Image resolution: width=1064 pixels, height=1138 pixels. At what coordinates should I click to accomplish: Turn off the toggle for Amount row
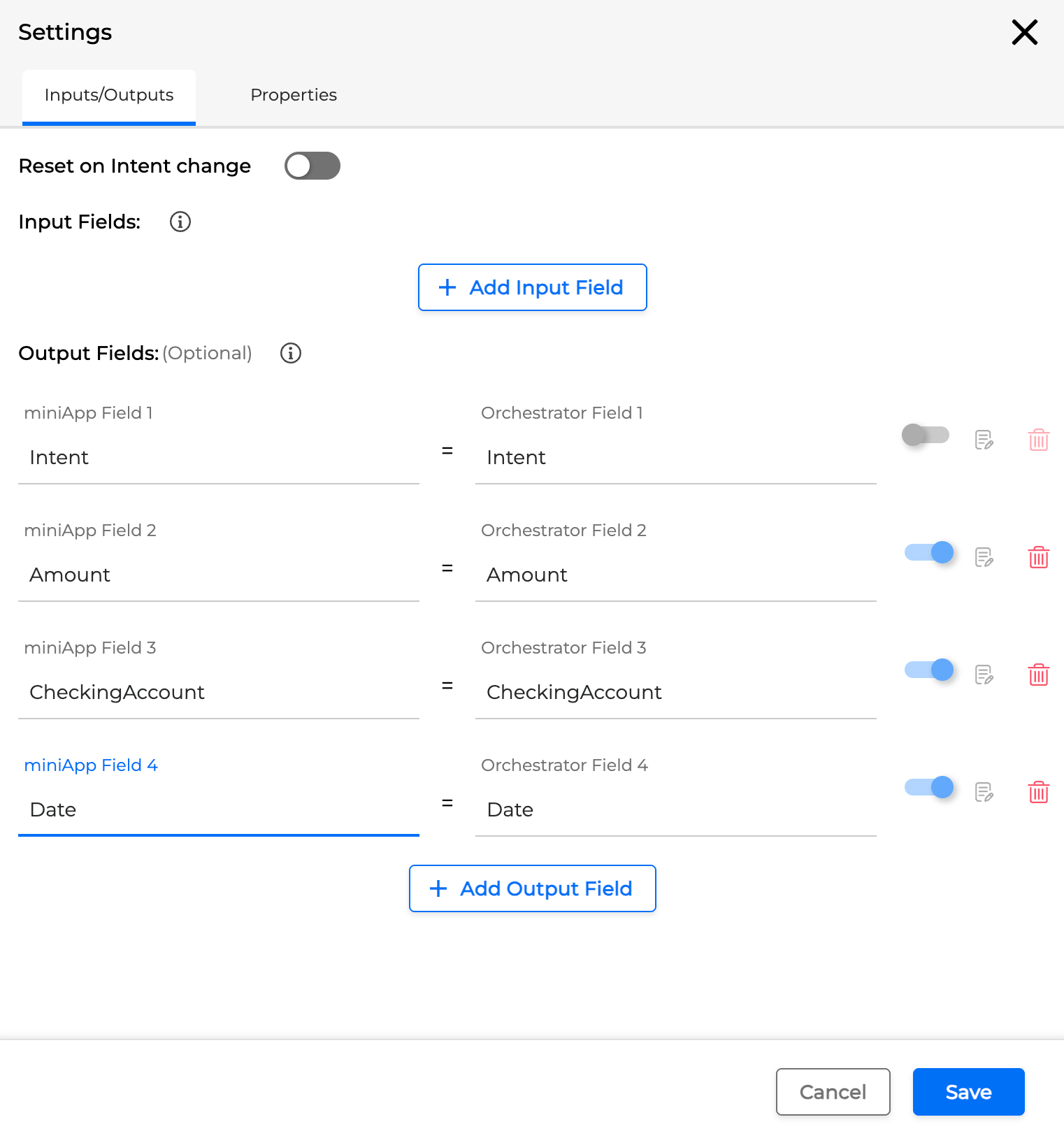tap(928, 552)
